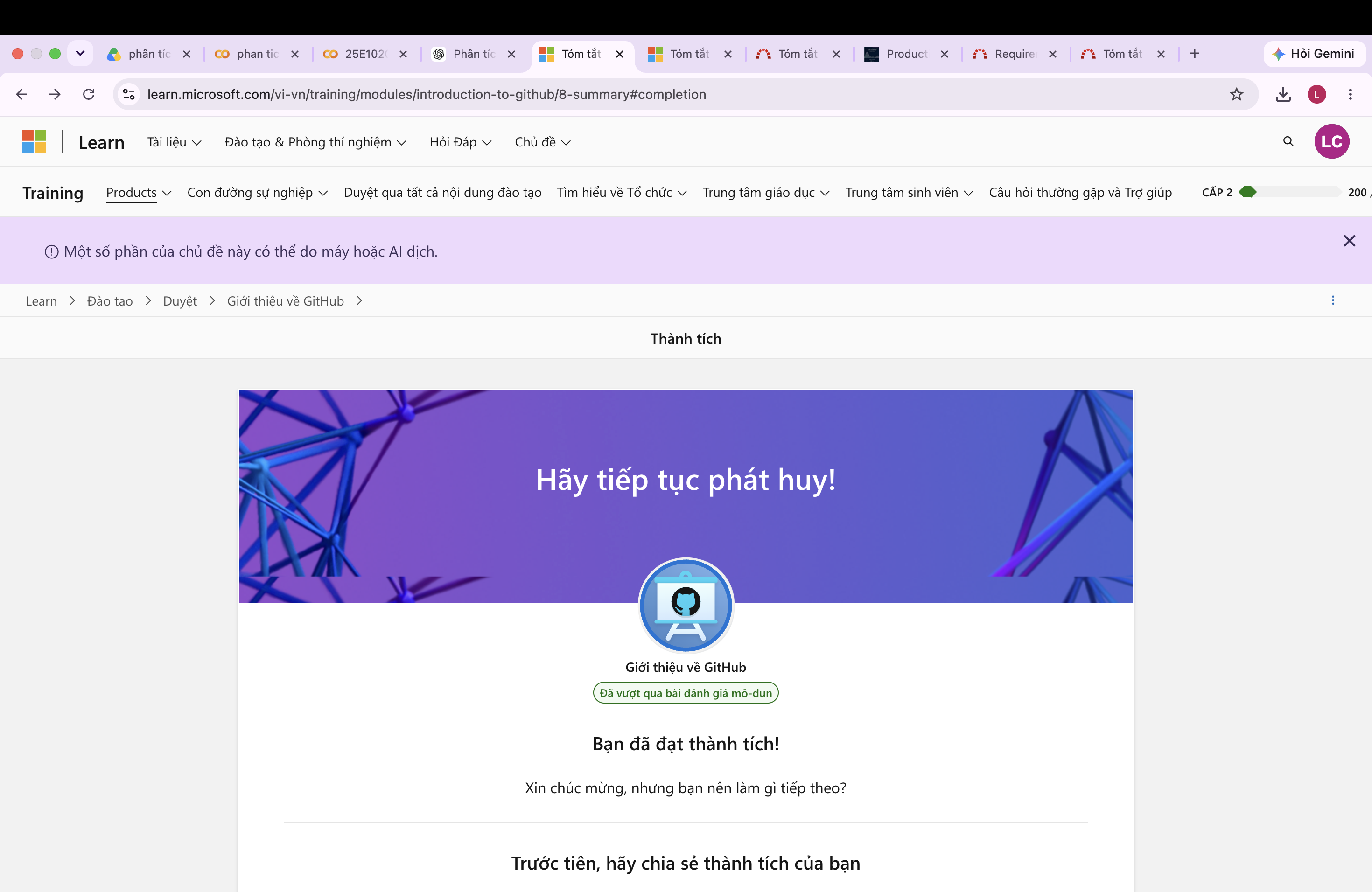Open Chrome downloads
The image size is (1372, 892).
(1283, 94)
